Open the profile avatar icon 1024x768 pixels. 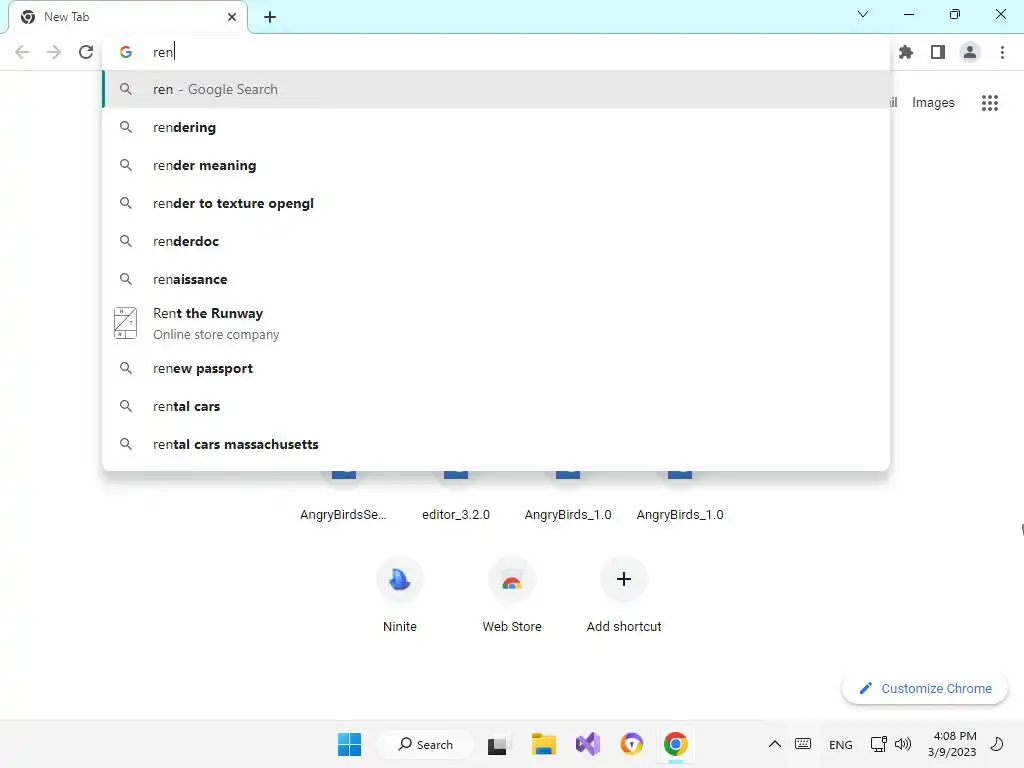[970, 52]
